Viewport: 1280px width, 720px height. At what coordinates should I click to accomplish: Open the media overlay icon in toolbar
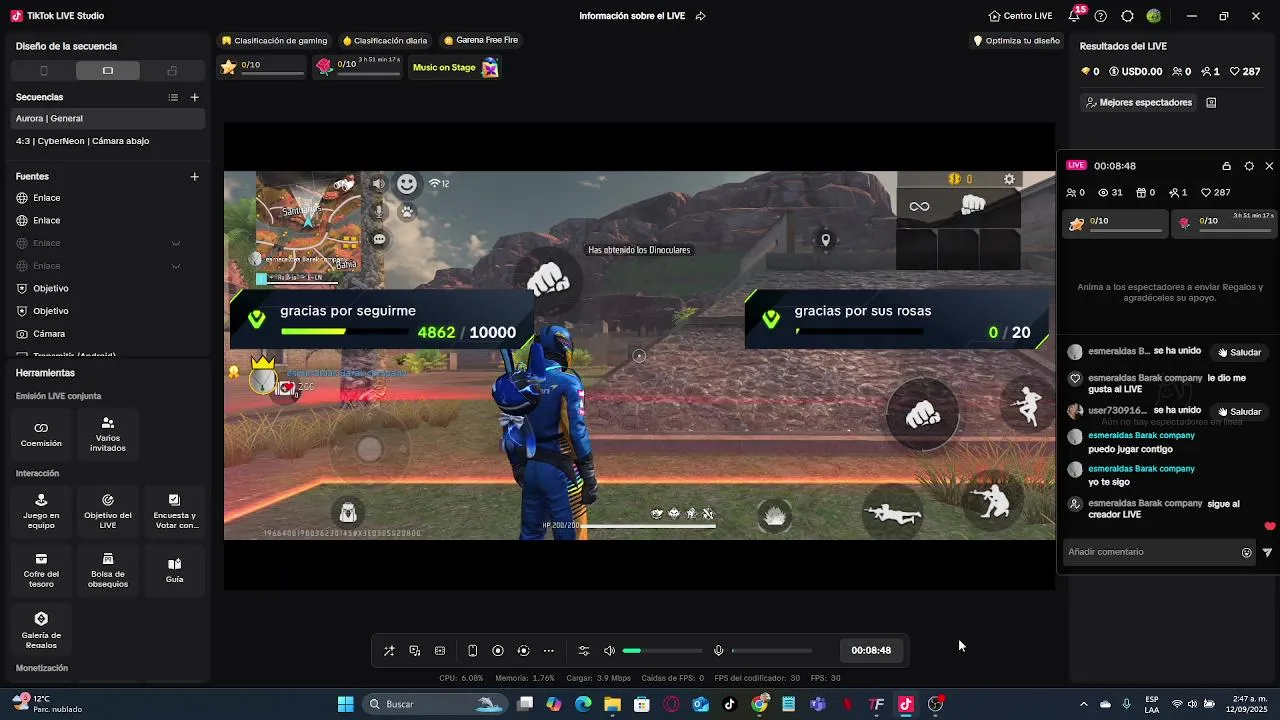[x=415, y=651]
